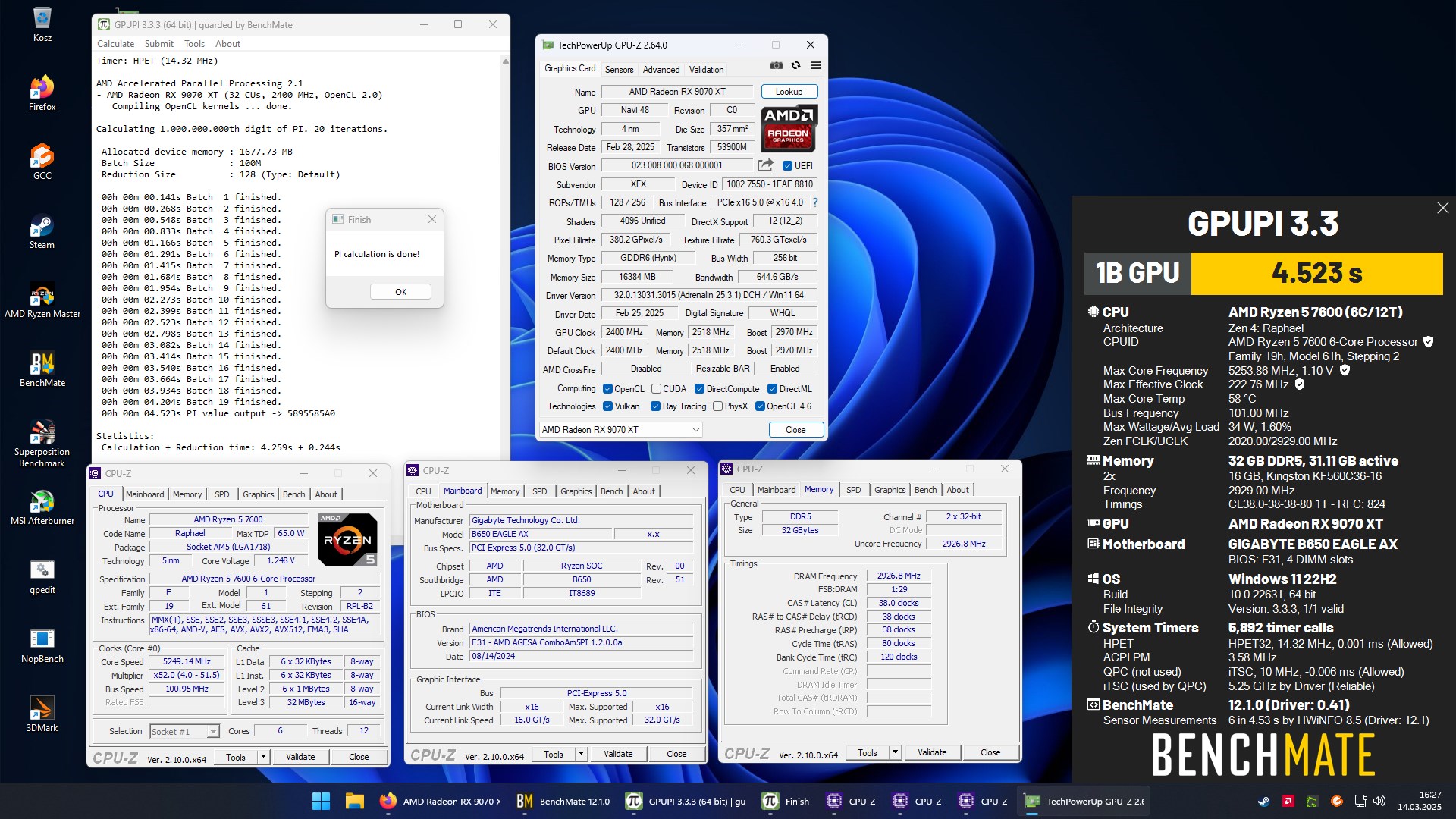Toggle the UEFI checkbox in GPU-Z
Image resolution: width=1456 pixels, height=819 pixels.
[787, 166]
